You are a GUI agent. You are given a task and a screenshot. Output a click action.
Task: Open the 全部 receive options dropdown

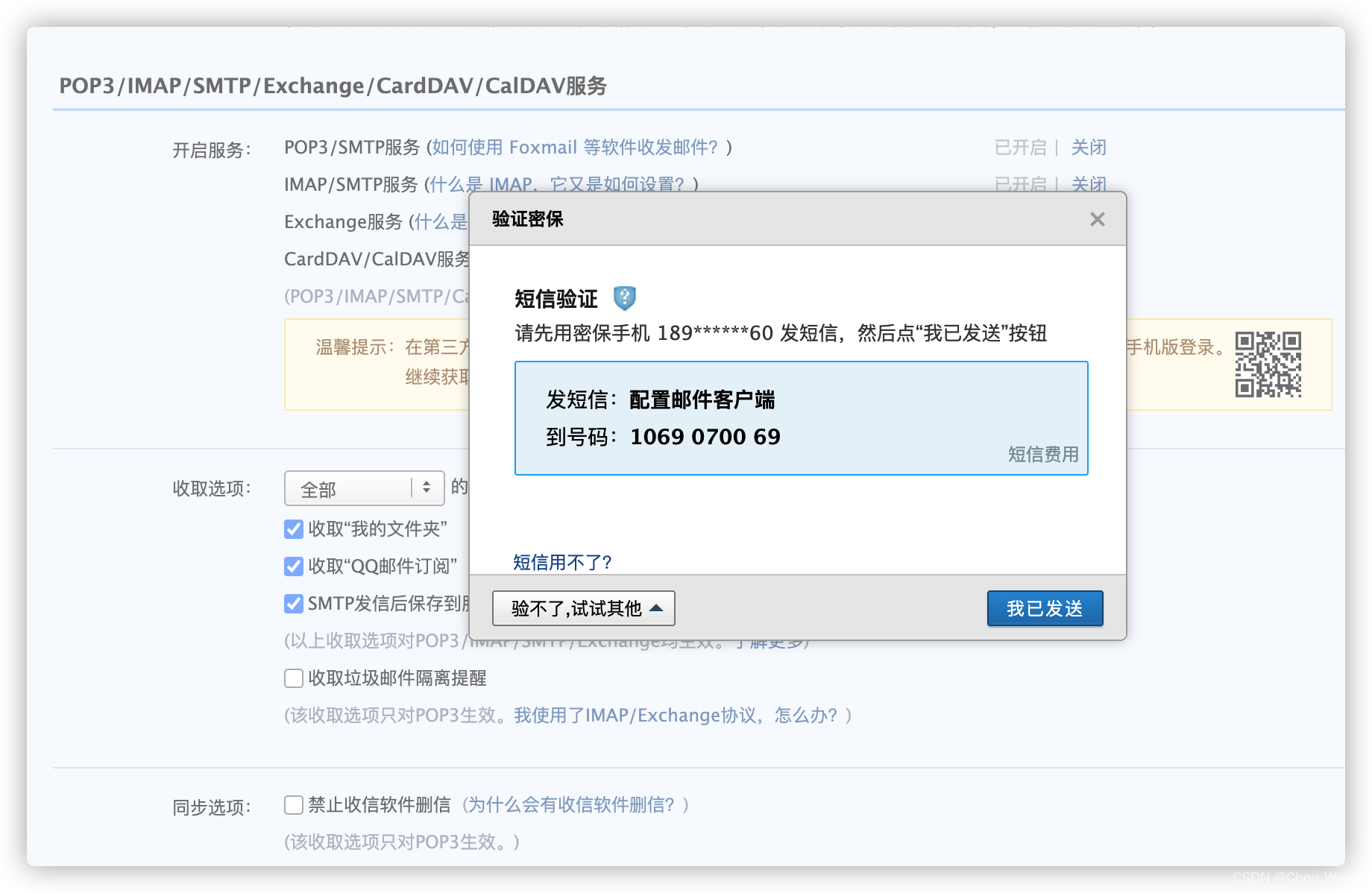(x=365, y=488)
